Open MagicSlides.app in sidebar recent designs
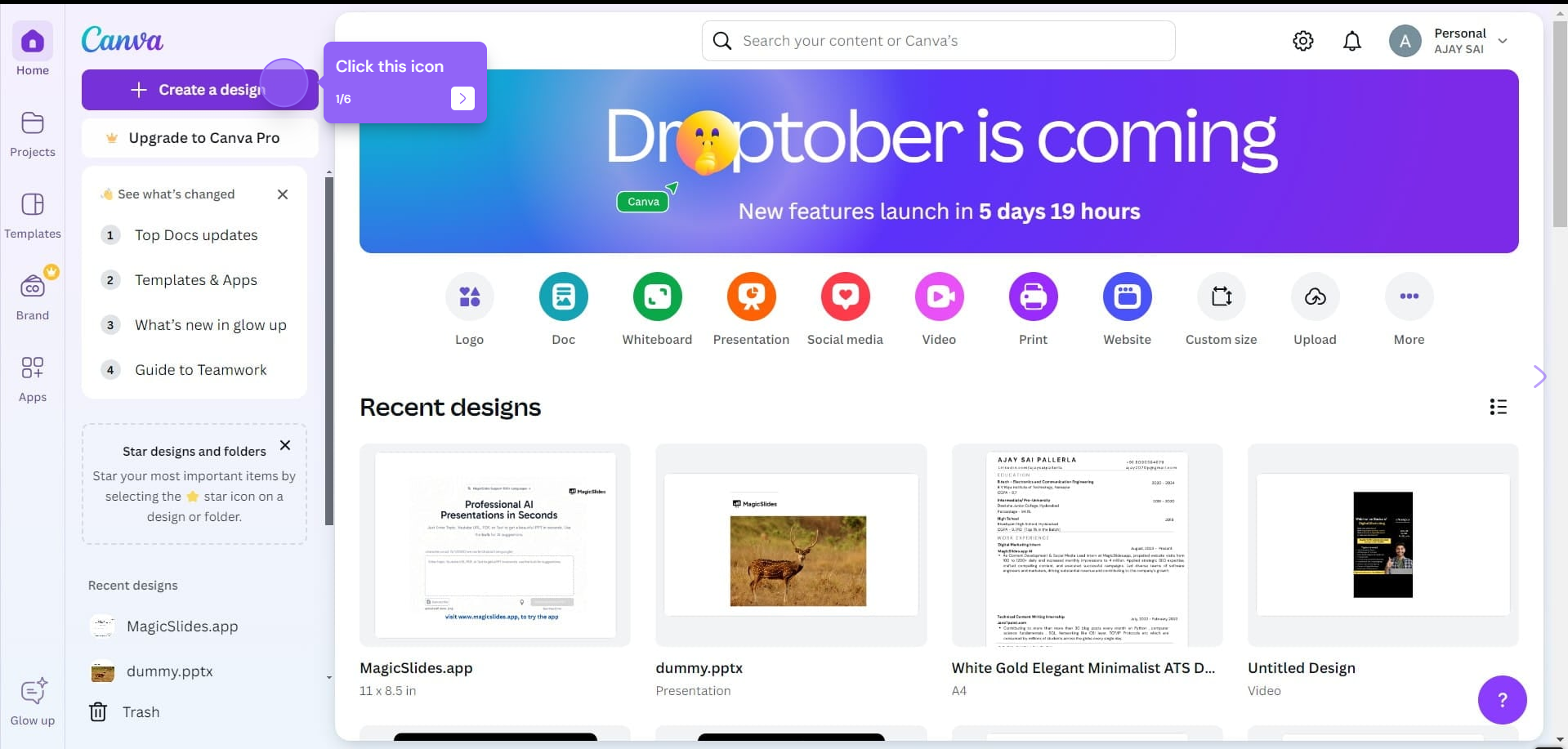Viewport: 1568px width, 749px height. [x=182, y=626]
